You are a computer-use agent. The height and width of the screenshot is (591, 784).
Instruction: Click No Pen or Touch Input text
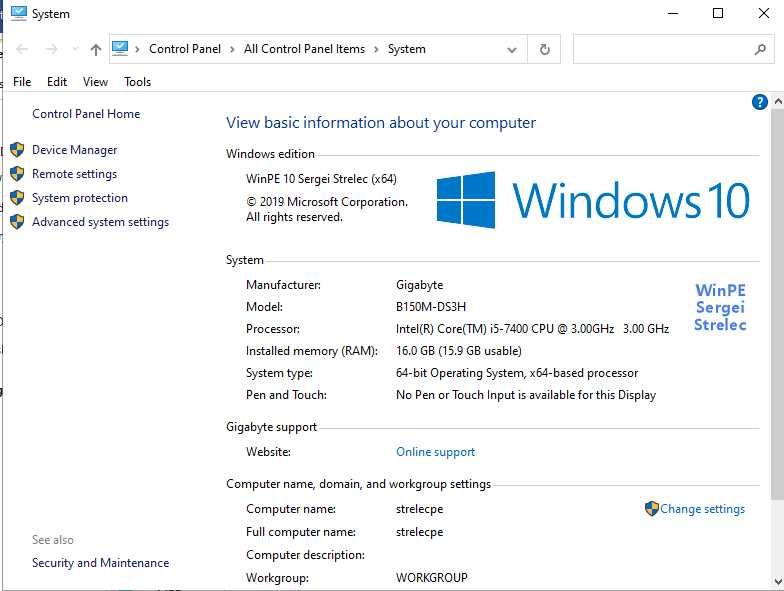click(x=526, y=394)
